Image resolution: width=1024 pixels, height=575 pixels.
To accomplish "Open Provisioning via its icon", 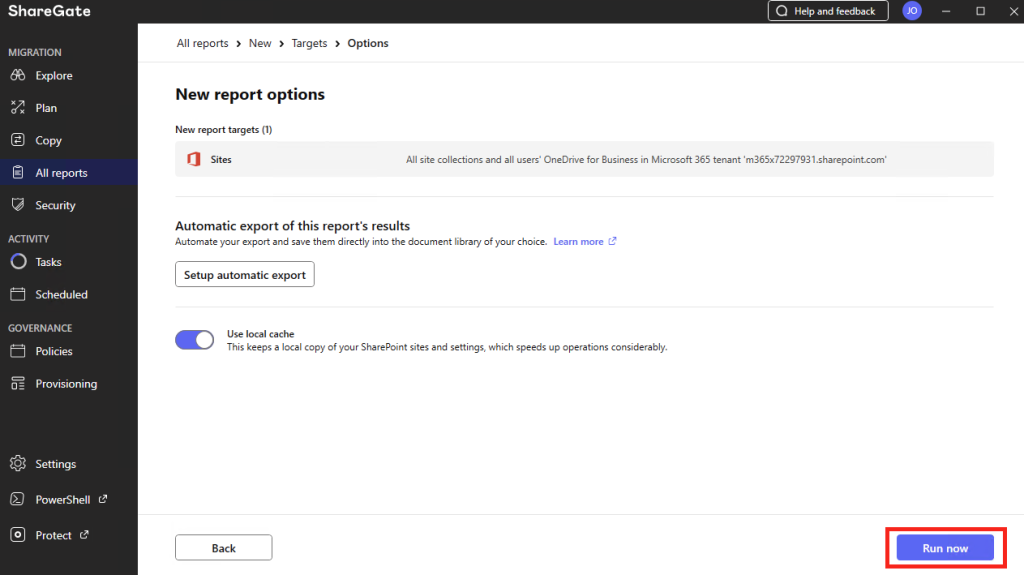I will pyautogui.click(x=18, y=384).
